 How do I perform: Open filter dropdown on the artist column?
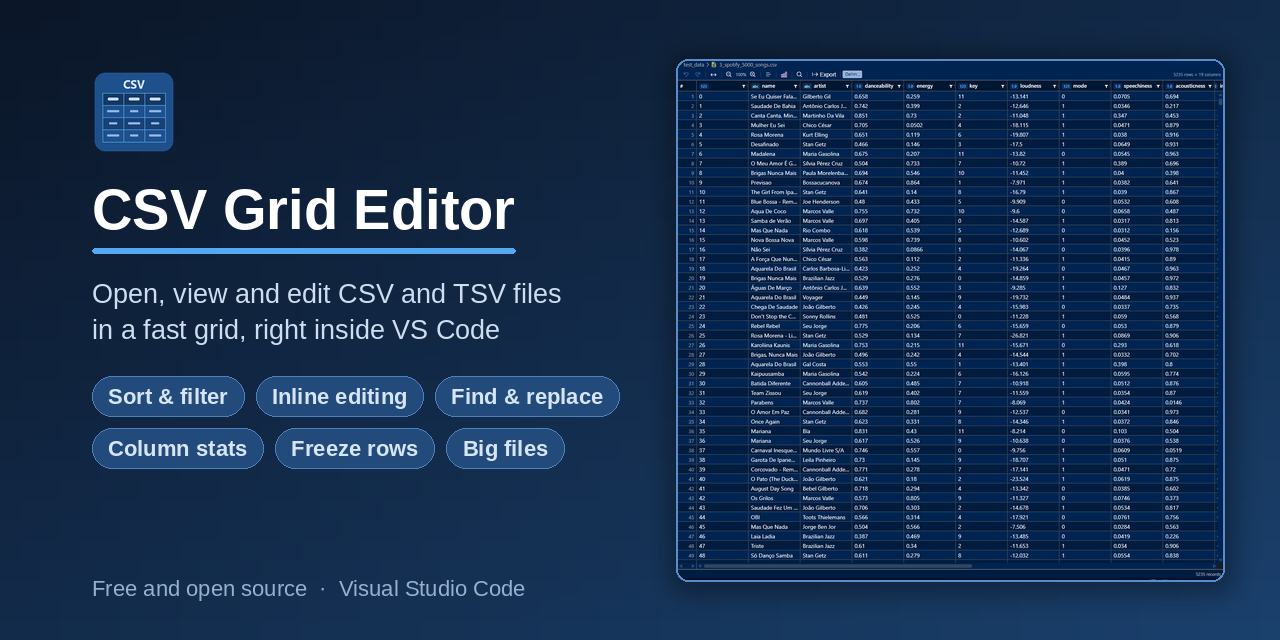click(x=847, y=86)
